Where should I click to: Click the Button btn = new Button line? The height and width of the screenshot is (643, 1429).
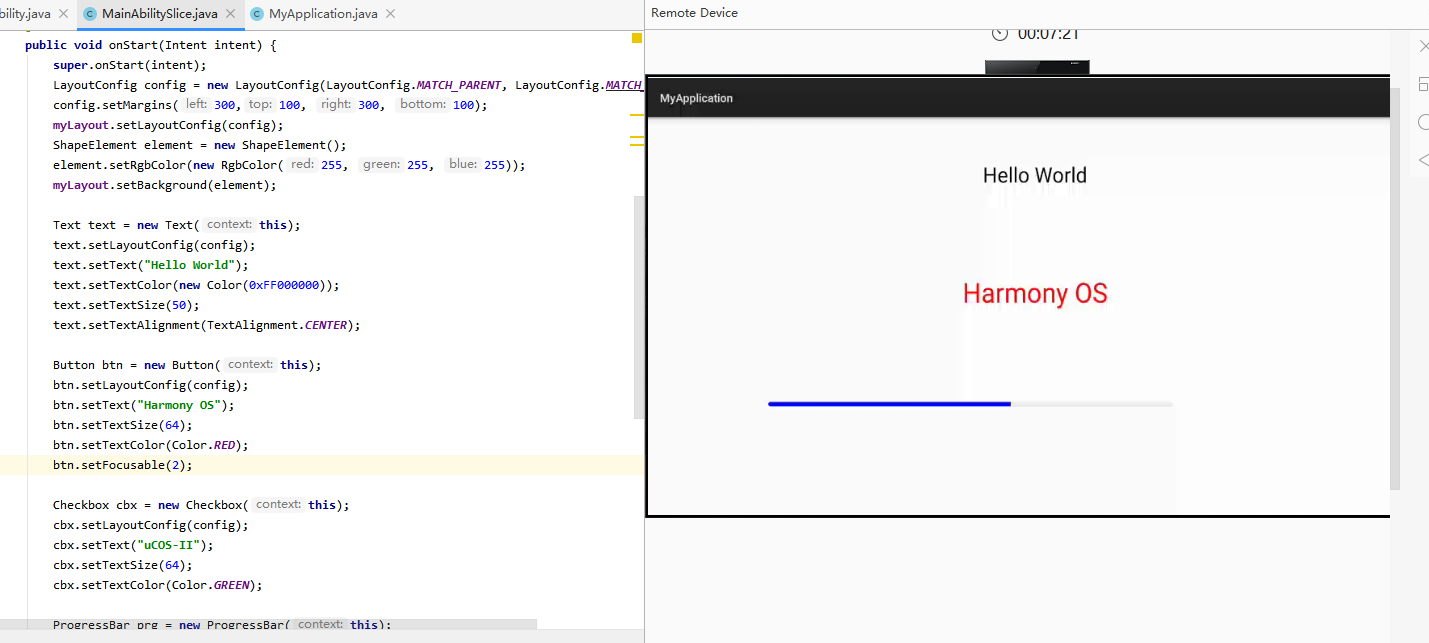[x=188, y=365]
